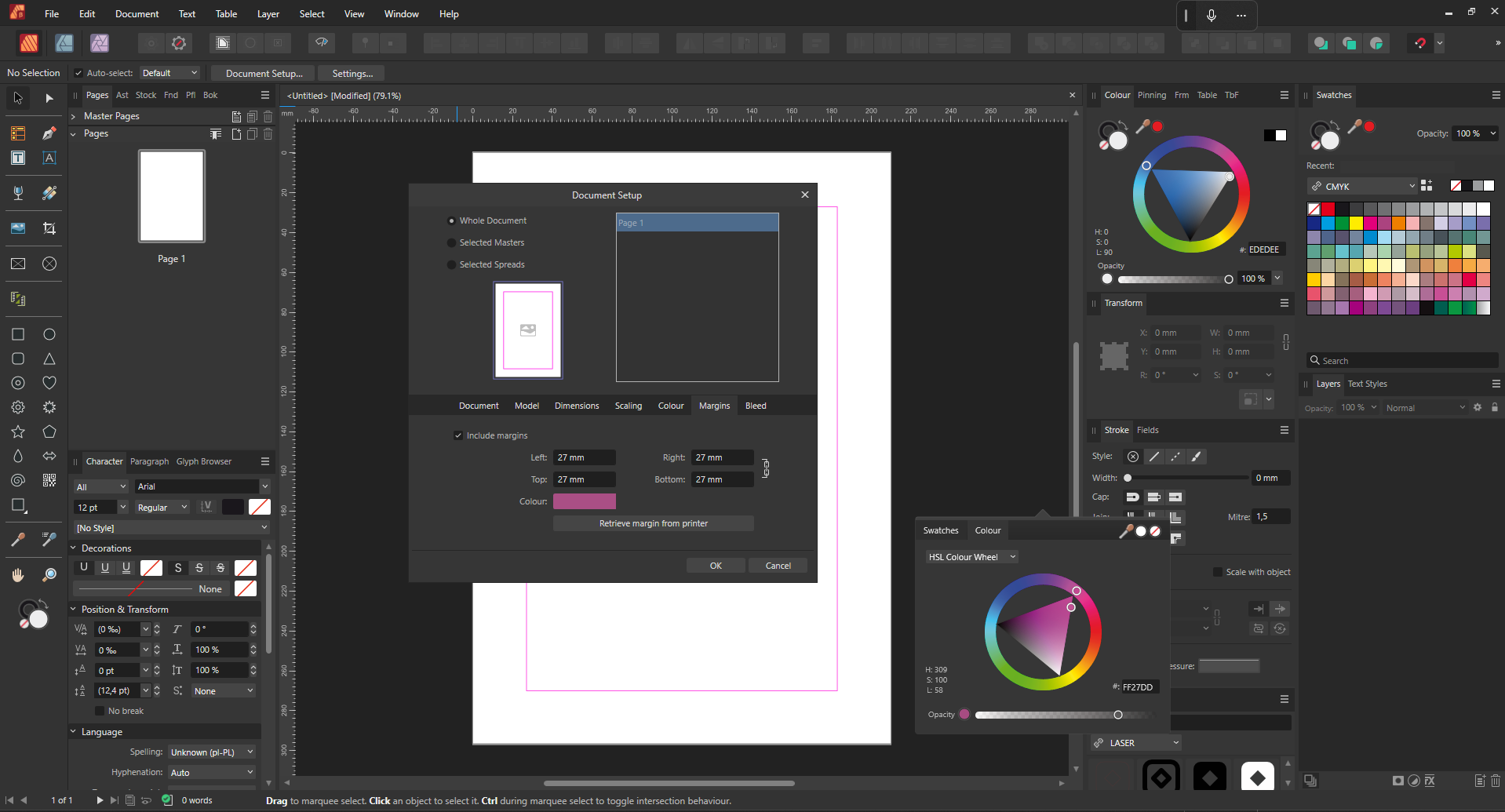Click the Stroke Width slider
The width and height of the screenshot is (1505, 812).
(1187, 478)
